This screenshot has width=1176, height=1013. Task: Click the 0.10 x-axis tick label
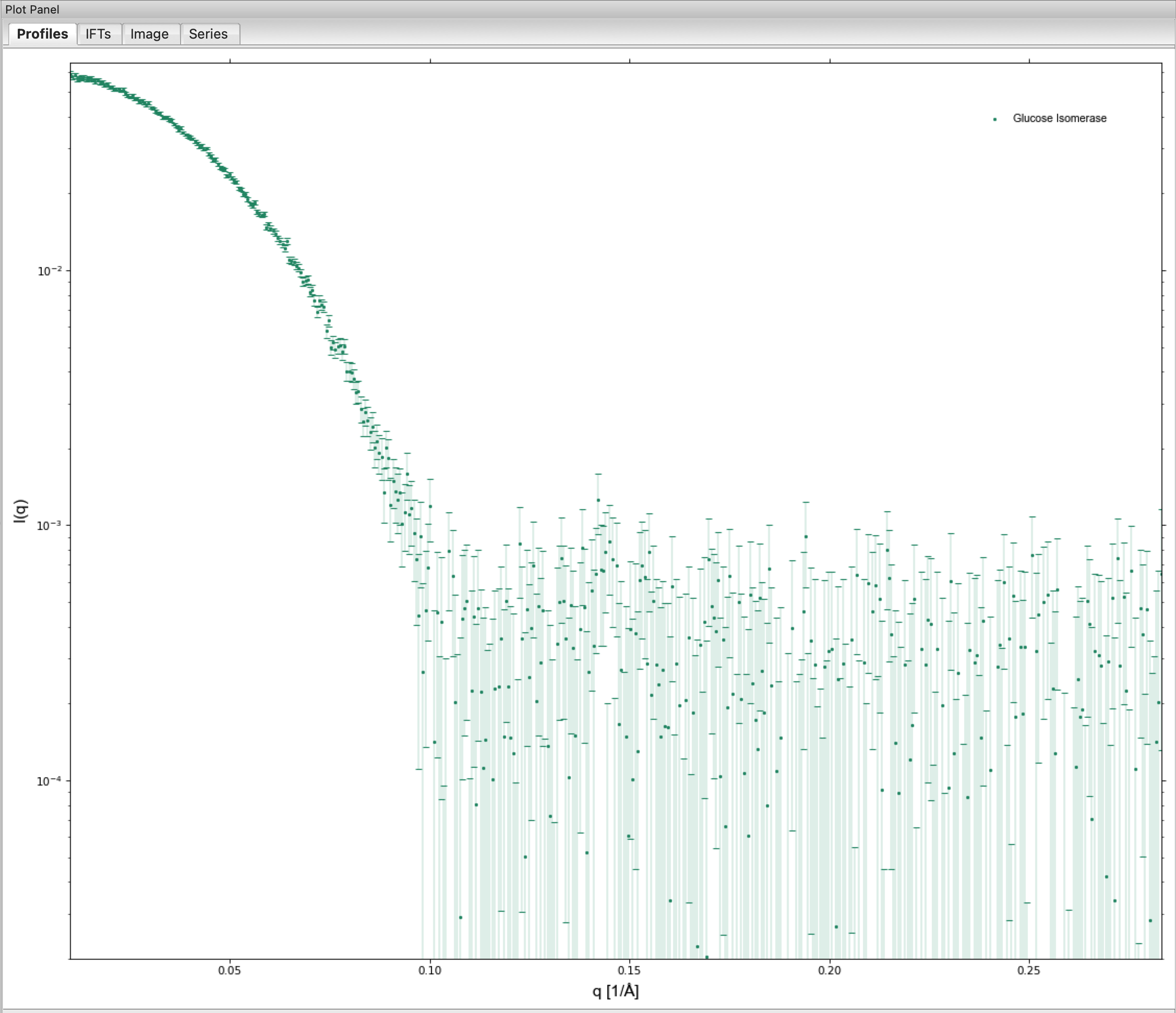pos(429,970)
